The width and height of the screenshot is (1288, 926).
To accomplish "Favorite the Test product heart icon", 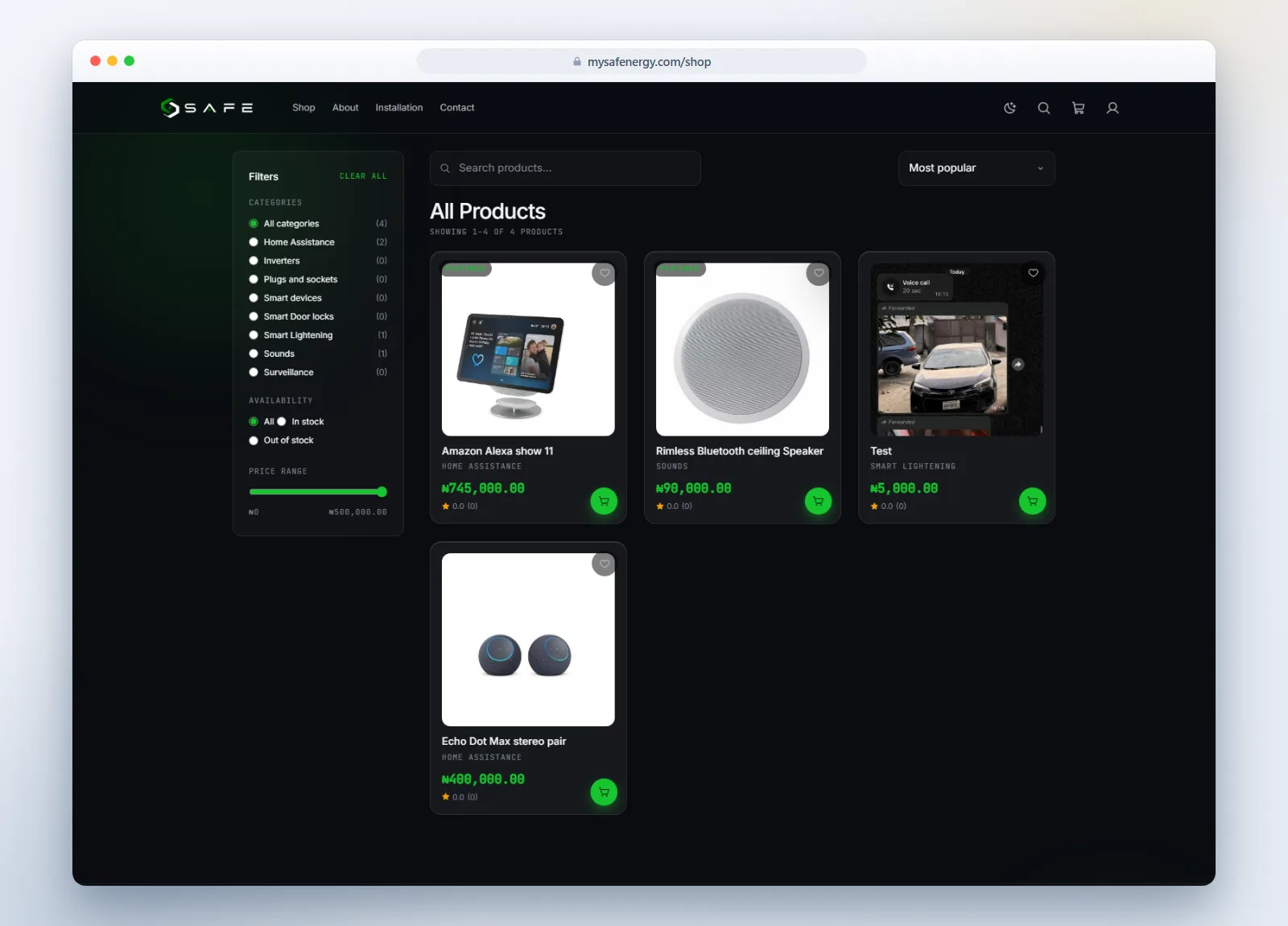I will (1033, 273).
